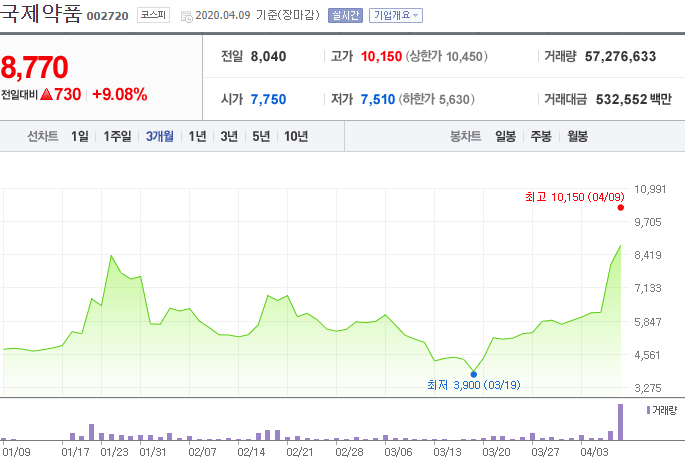Click the 3,275 price axis label

coord(648,388)
